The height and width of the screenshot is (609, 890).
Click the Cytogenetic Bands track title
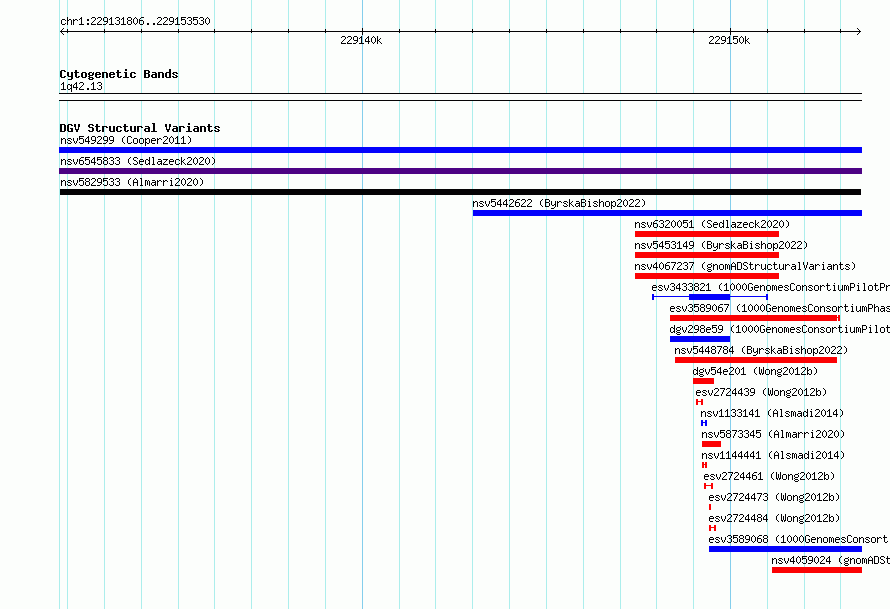[119, 74]
